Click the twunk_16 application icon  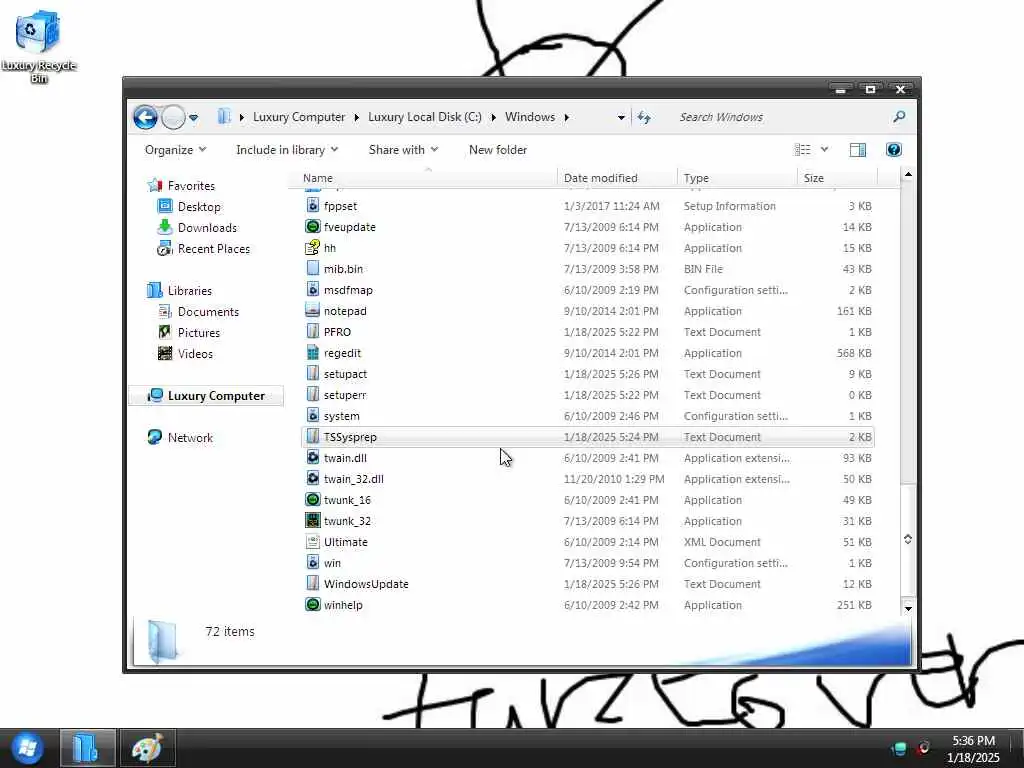coord(313,500)
